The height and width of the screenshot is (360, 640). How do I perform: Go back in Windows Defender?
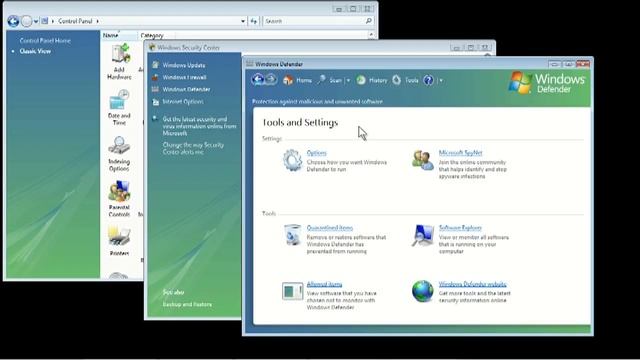coord(258,79)
